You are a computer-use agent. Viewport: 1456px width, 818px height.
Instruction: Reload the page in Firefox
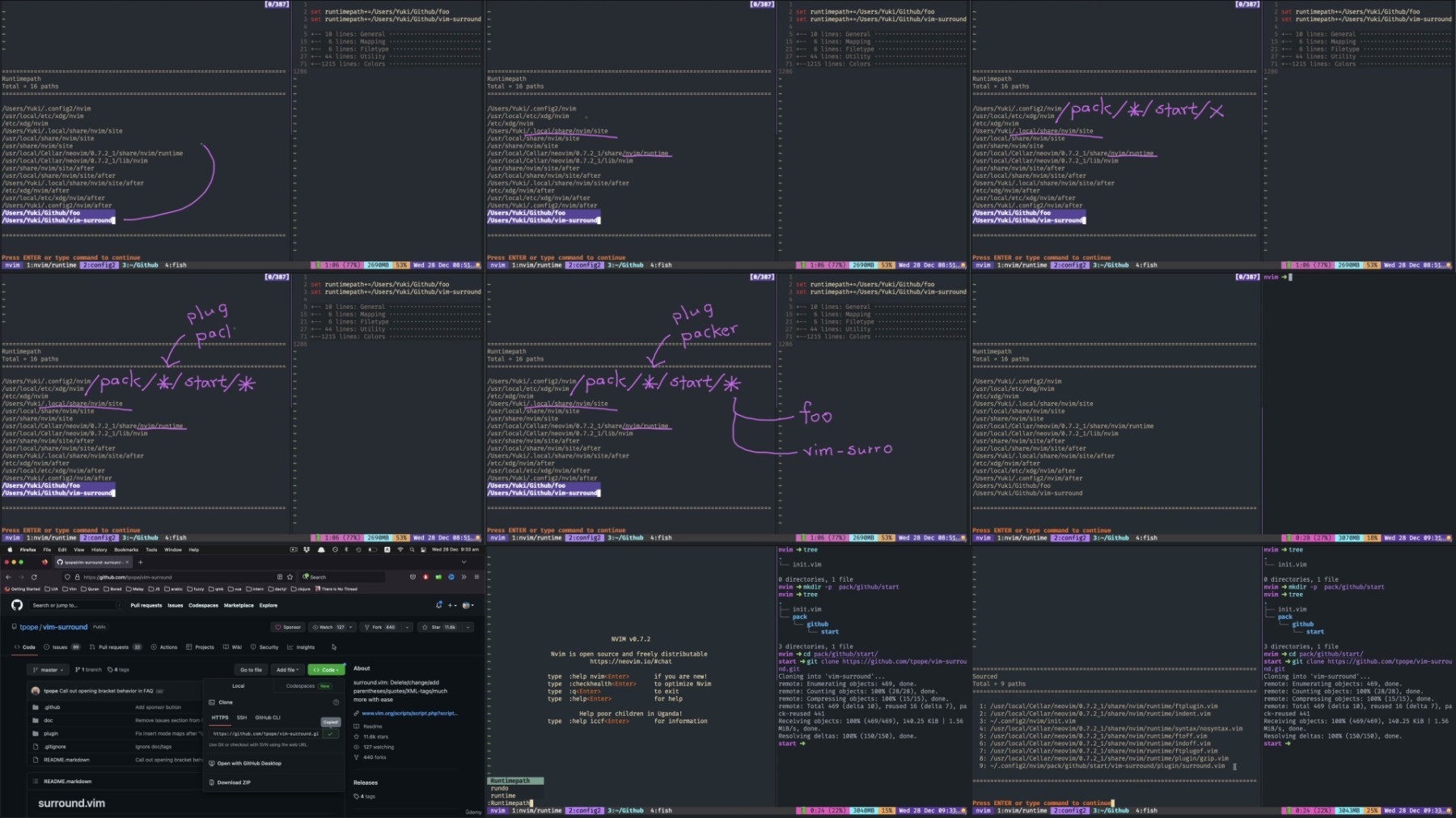point(34,577)
